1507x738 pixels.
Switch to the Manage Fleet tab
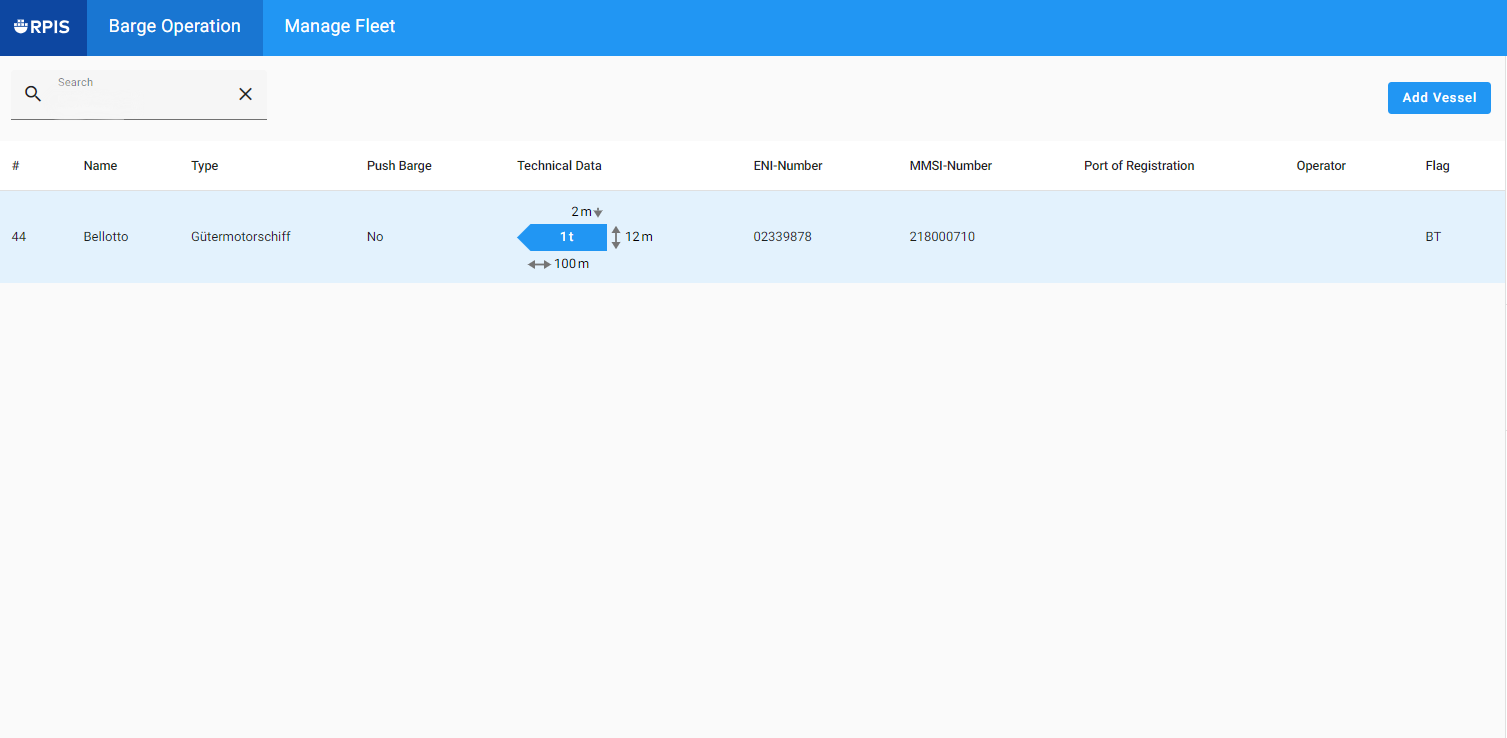click(x=340, y=27)
